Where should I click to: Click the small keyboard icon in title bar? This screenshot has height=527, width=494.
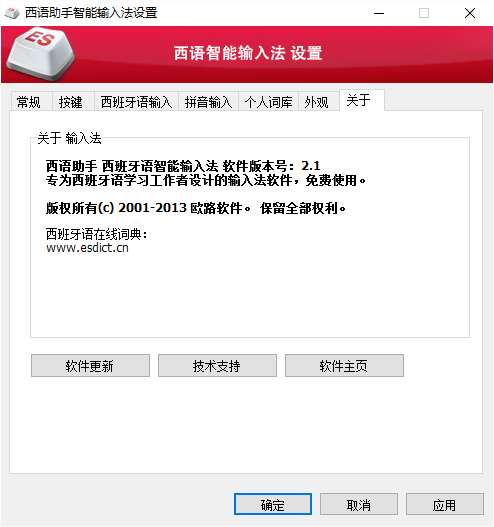12,13
